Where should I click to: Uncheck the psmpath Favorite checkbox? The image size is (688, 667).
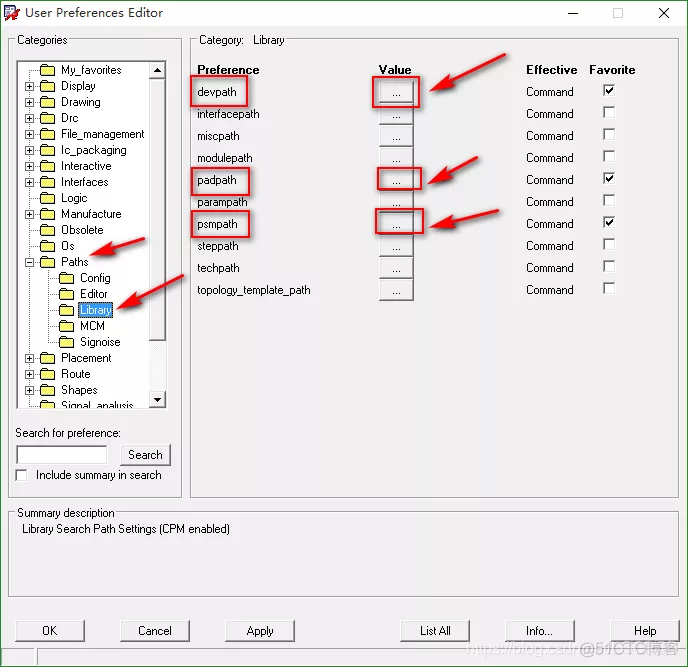point(609,222)
